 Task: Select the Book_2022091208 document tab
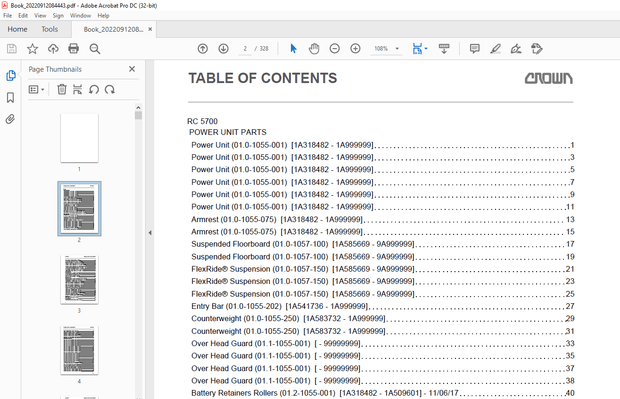click(113, 29)
